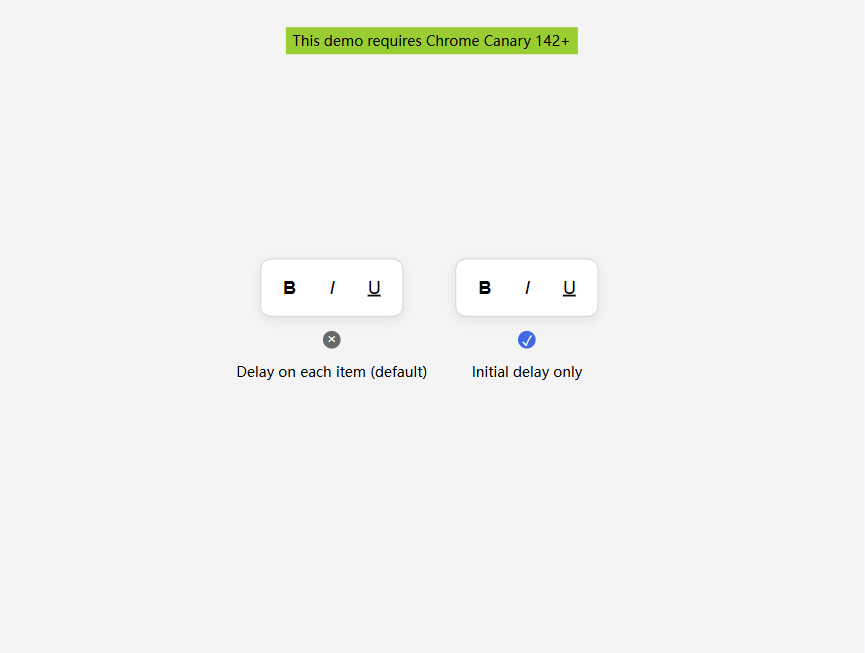Select the "Initial delay only" label
Screen dimensions: 865x653
coord(527,372)
